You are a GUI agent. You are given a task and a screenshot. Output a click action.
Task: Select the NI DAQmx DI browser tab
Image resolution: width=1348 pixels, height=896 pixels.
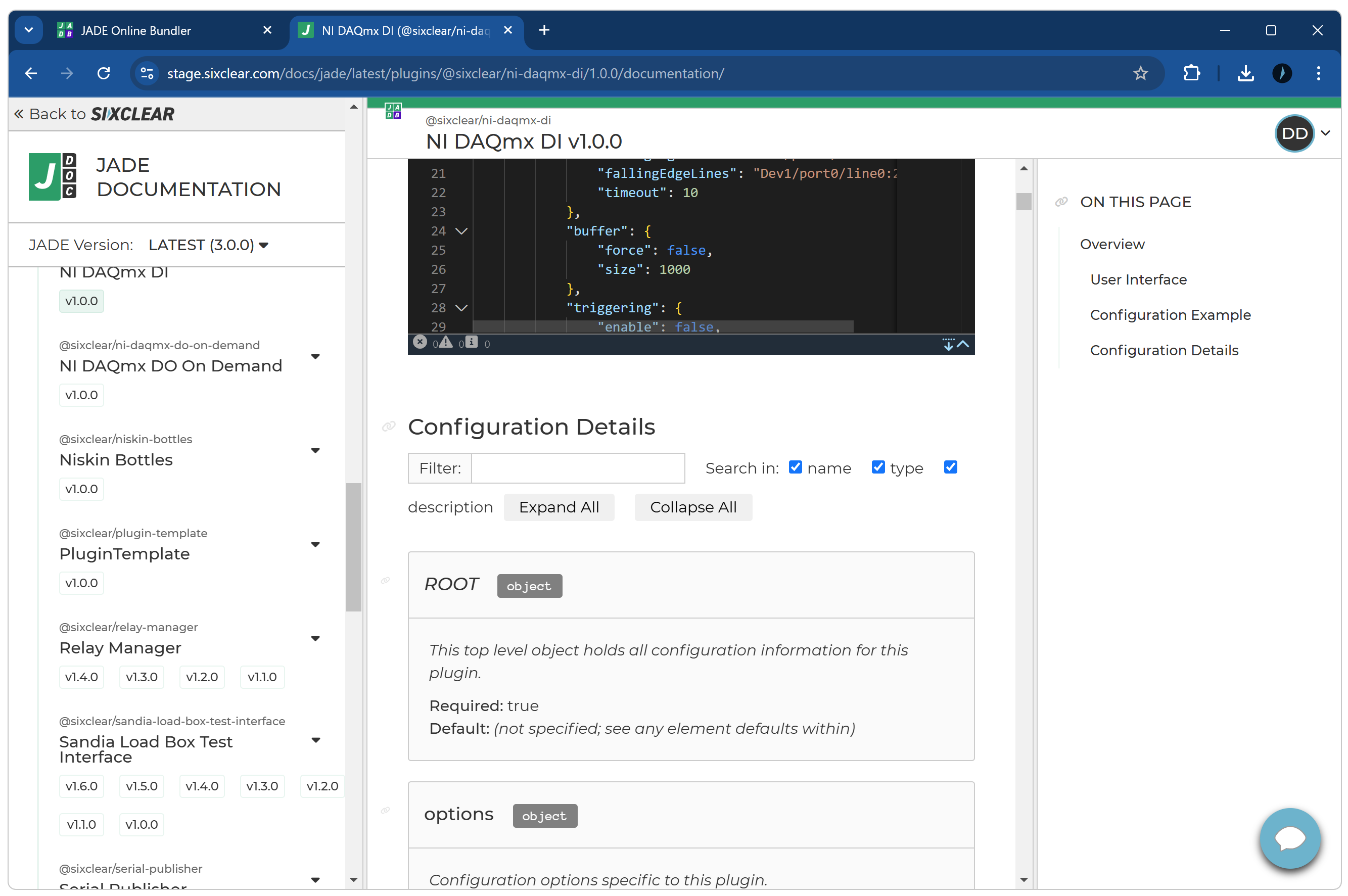click(406, 30)
